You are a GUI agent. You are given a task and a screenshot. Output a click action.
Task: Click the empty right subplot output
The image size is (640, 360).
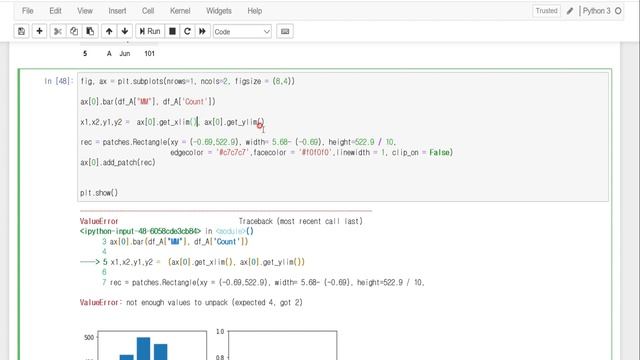[282, 345]
